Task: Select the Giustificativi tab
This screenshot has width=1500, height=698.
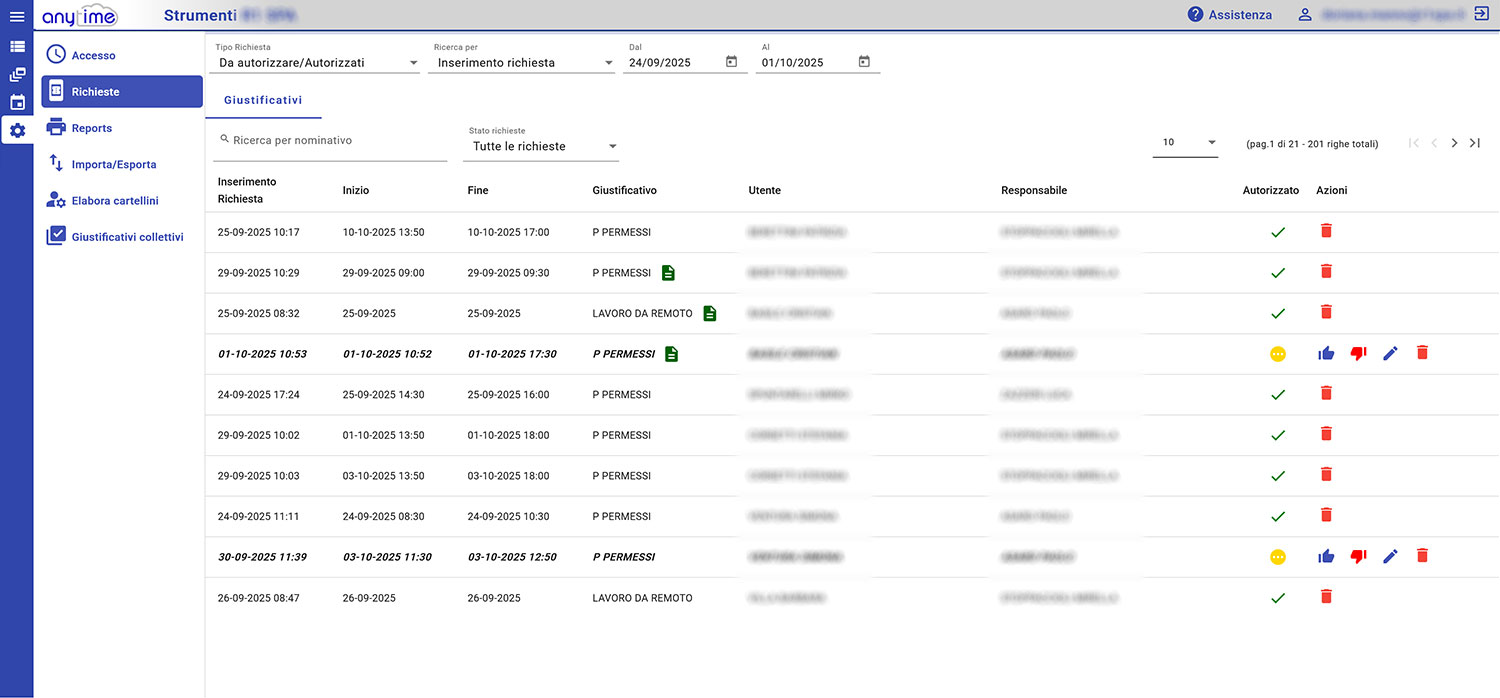Action: point(263,101)
